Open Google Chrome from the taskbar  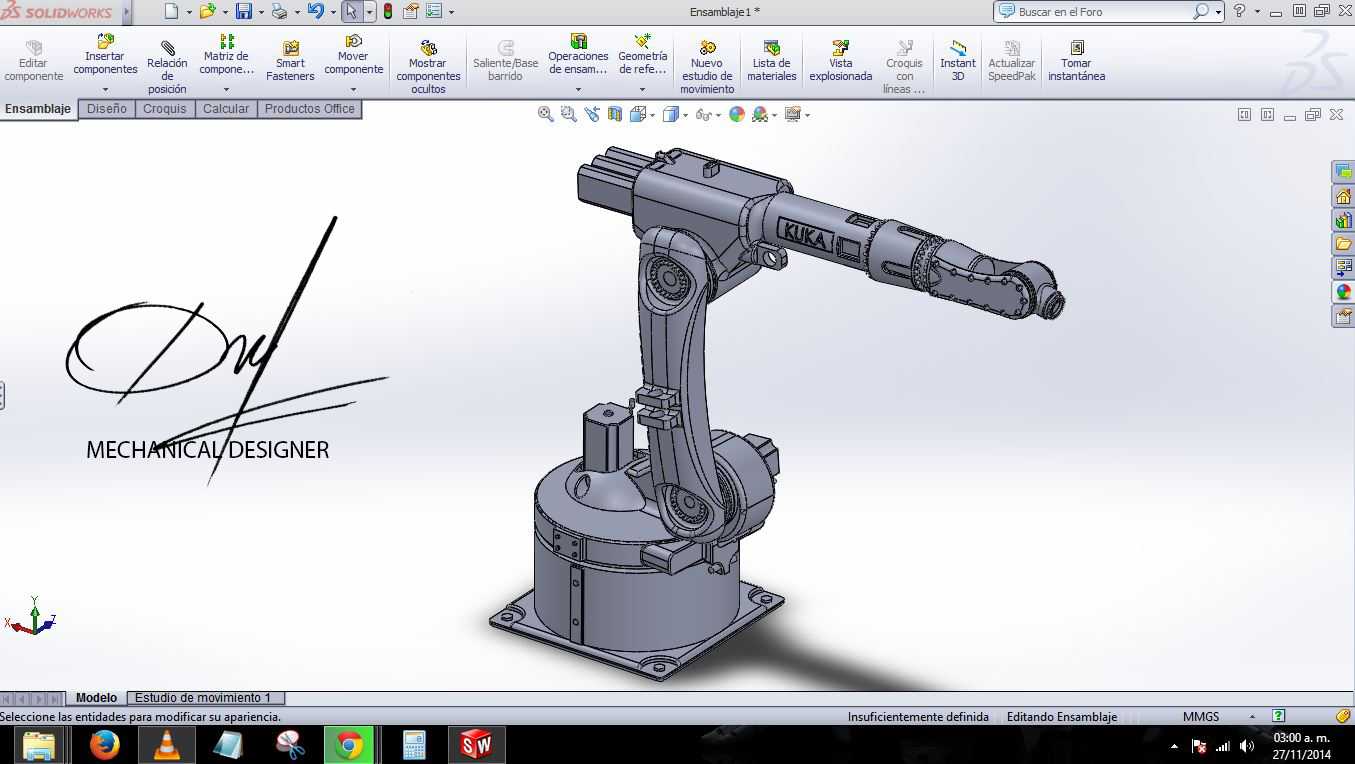click(349, 745)
